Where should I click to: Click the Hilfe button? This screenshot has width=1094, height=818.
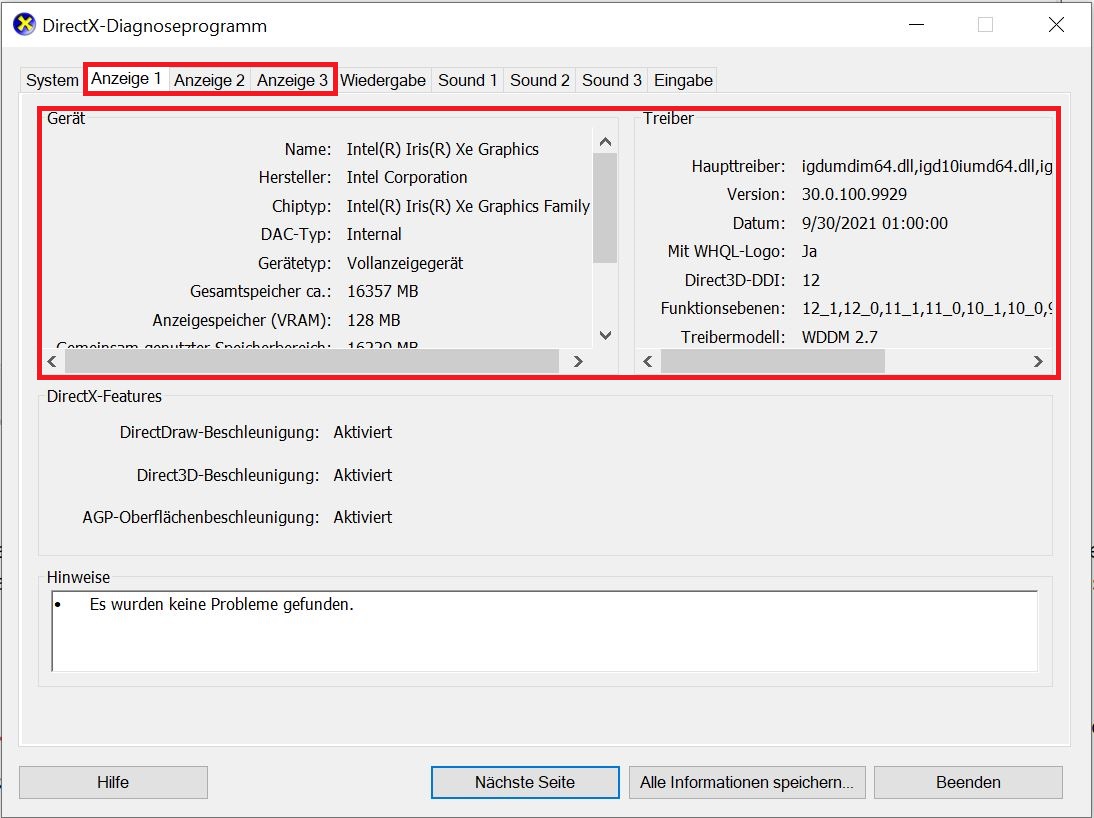pos(113,782)
